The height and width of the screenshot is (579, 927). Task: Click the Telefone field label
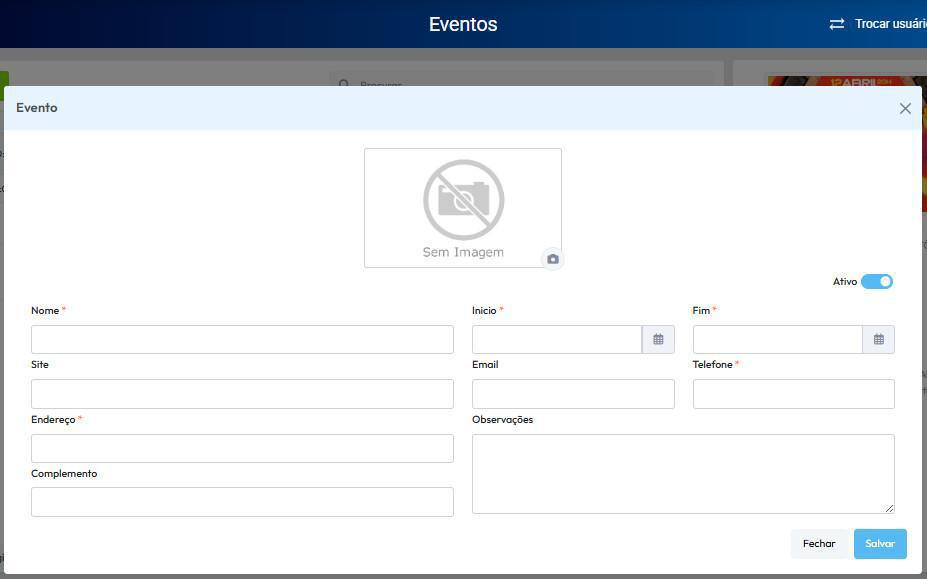pos(712,364)
